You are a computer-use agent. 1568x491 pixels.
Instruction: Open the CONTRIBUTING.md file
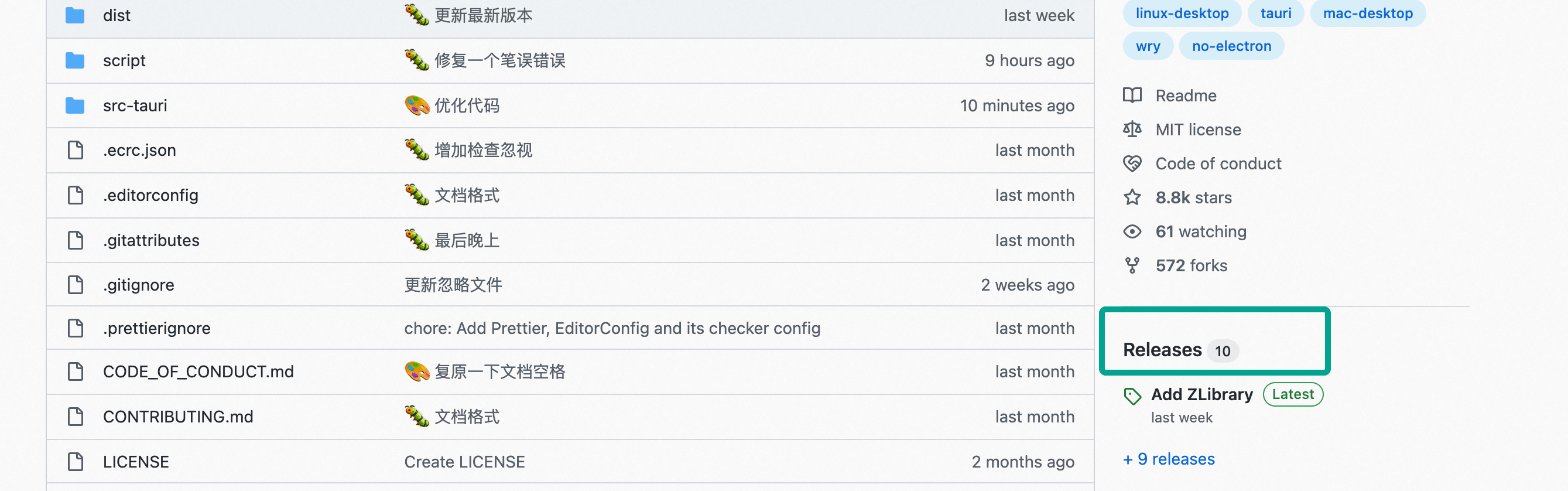point(178,417)
